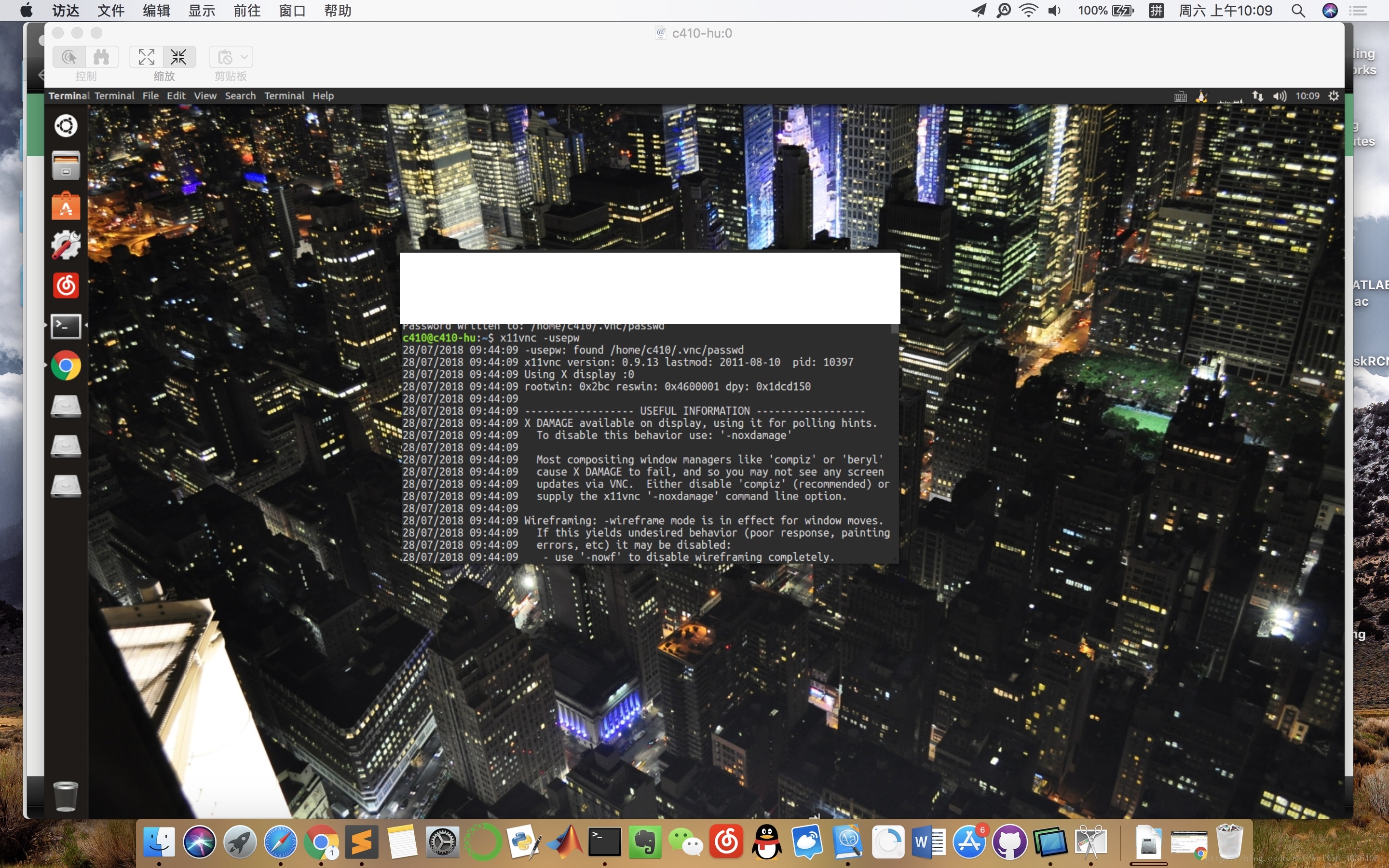Launch Ubuntu Software Center from launcher
This screenshot has width=1389, height=868.
tap(66, 206)
